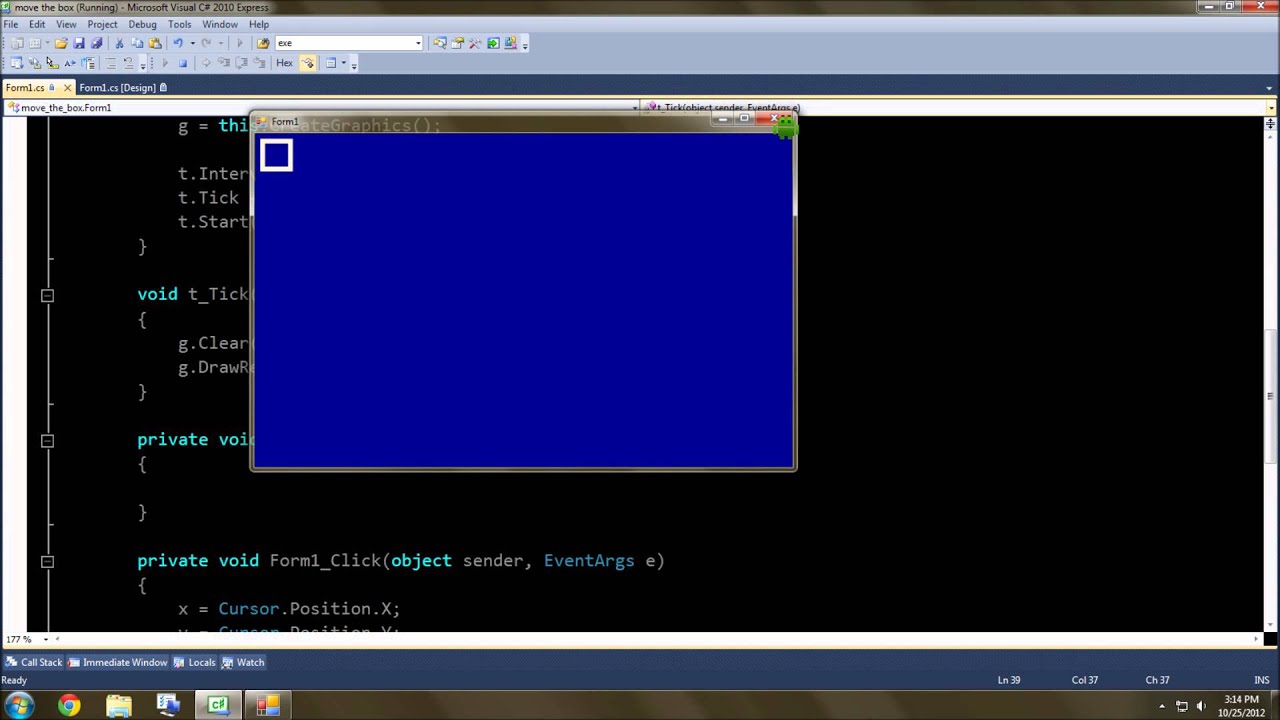Screen dimensions: 1280x720
Task: Open File icon in the toolbar
Action: click(x=61, y=43)
